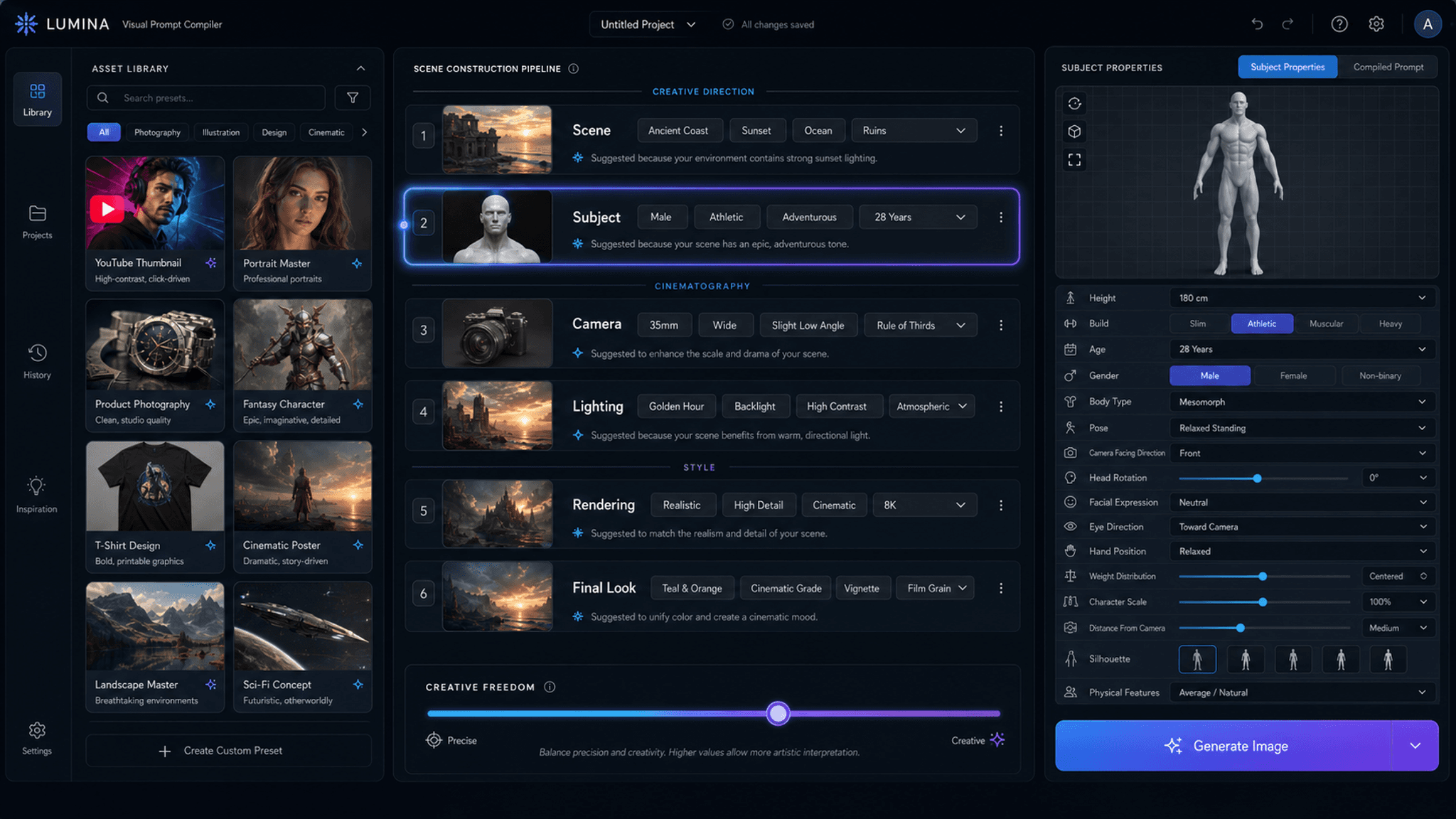Select the Sci-Fi Concept preset thumbnail
Image resolution: width=1456 pixels, height=819 pixels.
(302, 626)
